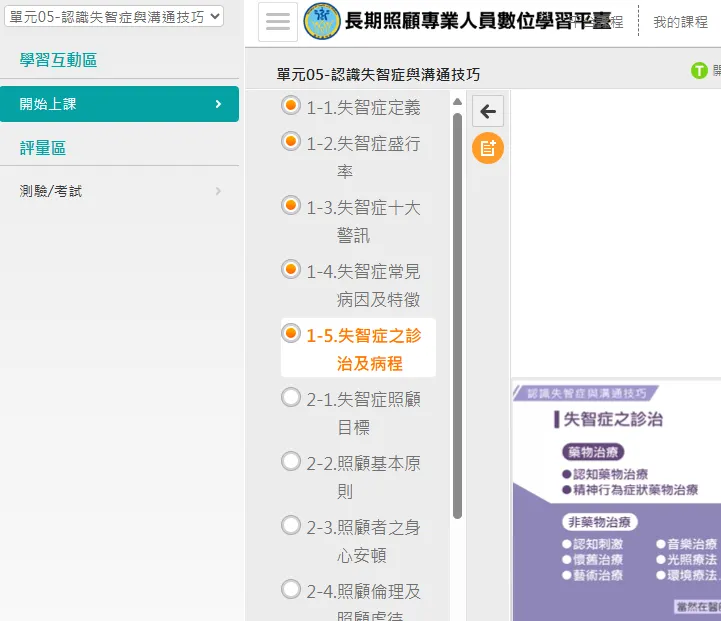The height and width of the screenshot is (621, 721).
Task: Select radio for 2-4.照顧倫理
Action: click(291, 589)
